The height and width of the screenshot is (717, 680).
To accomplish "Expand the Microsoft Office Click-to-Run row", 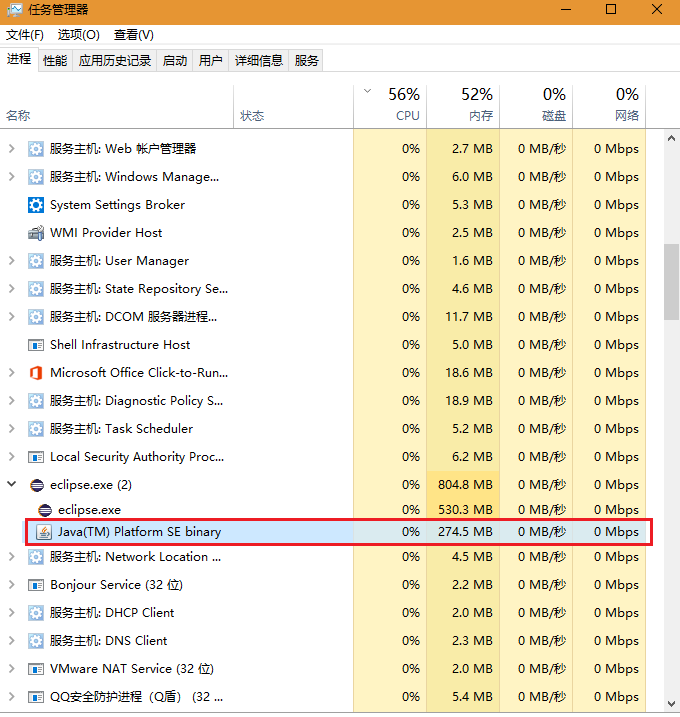I will pyautogui.click(x=11, y=373).
